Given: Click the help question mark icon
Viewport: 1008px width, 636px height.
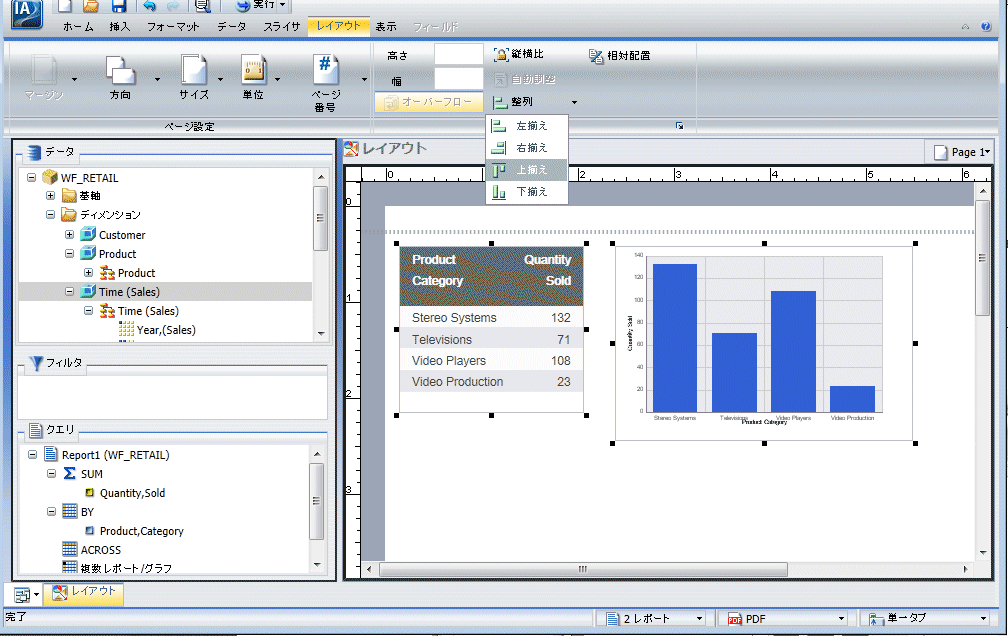Looking at the screenshot, I should (x=986, y=26).
